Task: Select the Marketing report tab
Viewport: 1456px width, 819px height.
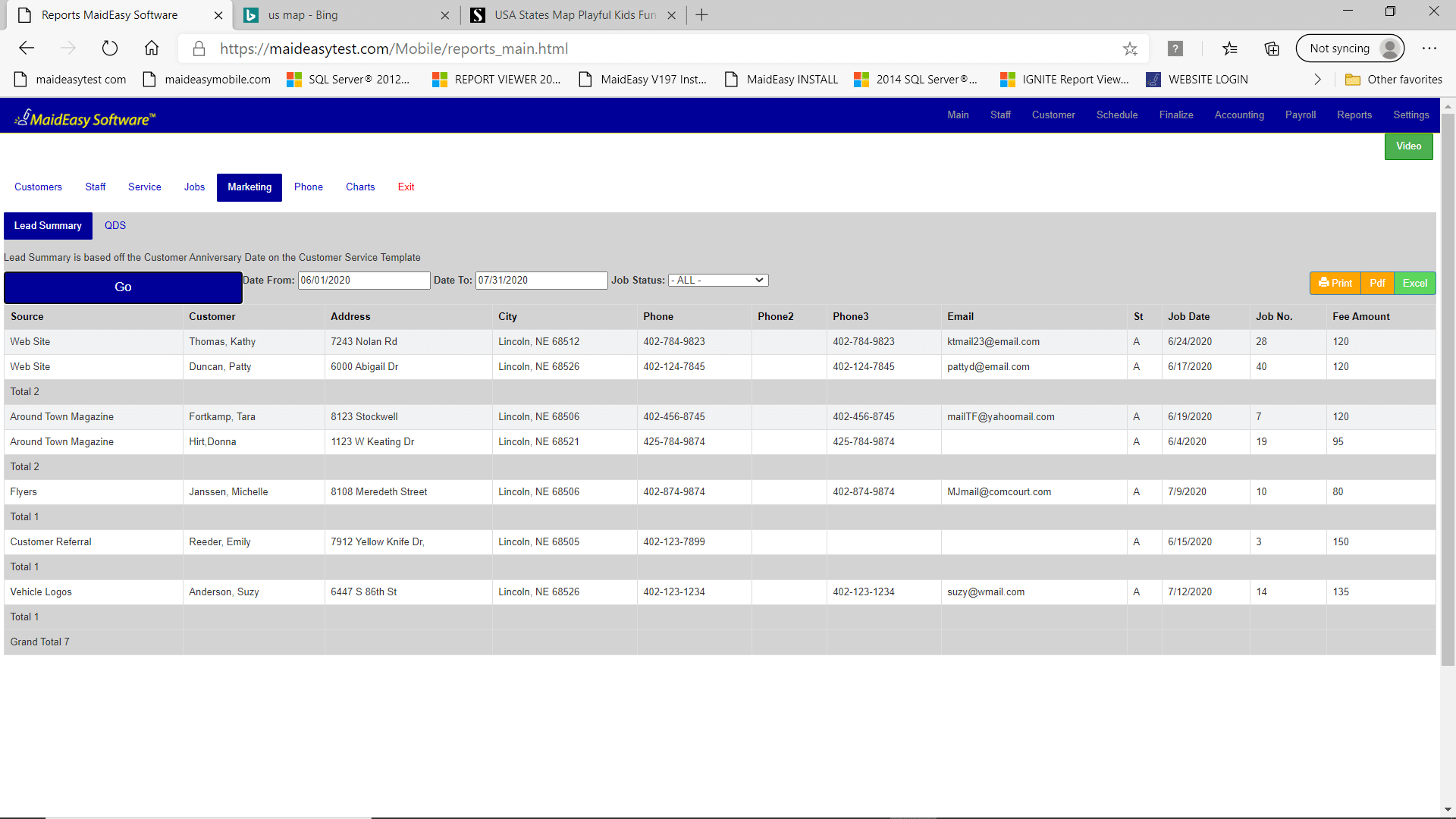Action: (249, 187)
